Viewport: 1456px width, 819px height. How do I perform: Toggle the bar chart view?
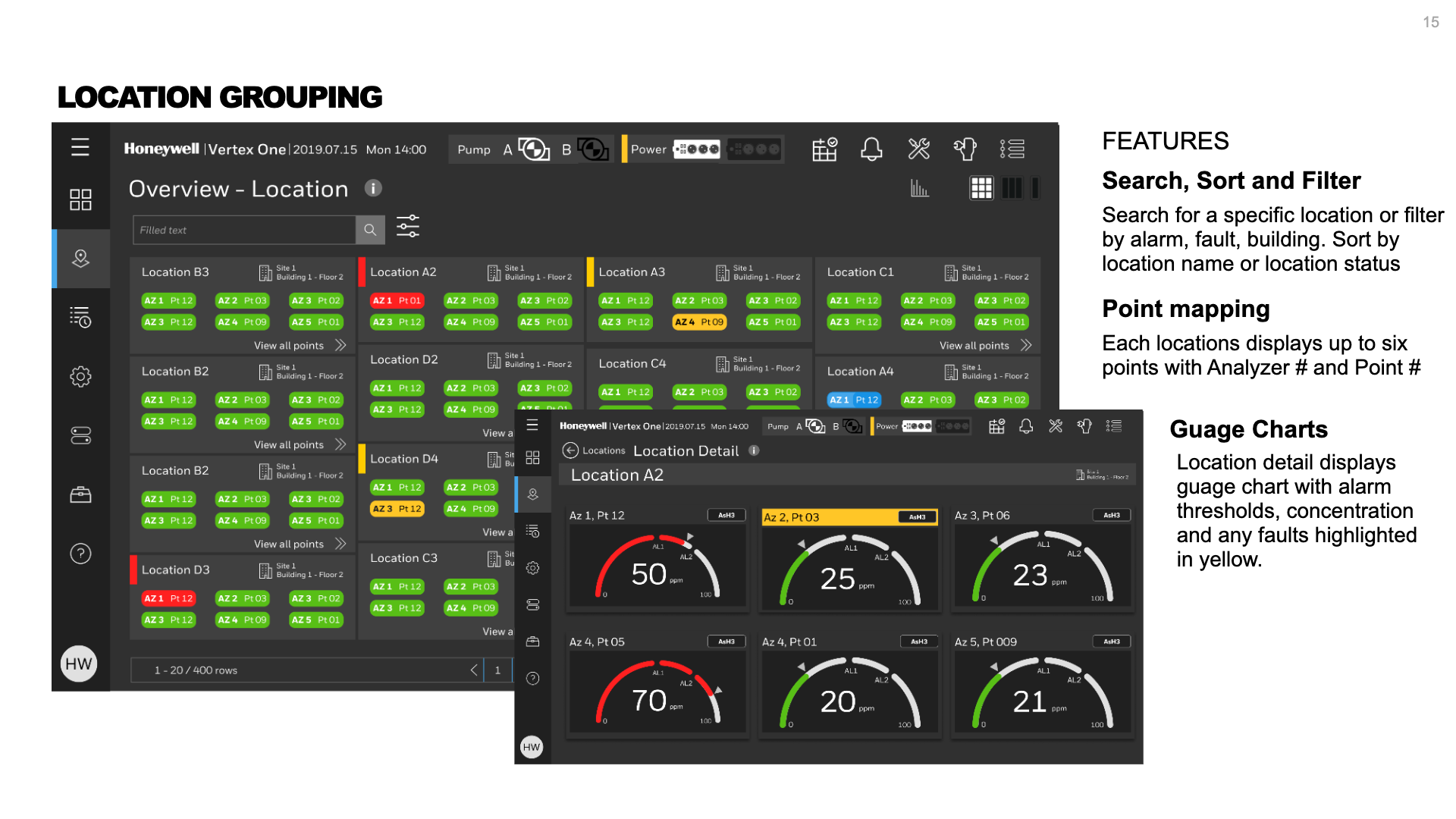[x=919, y=188]
